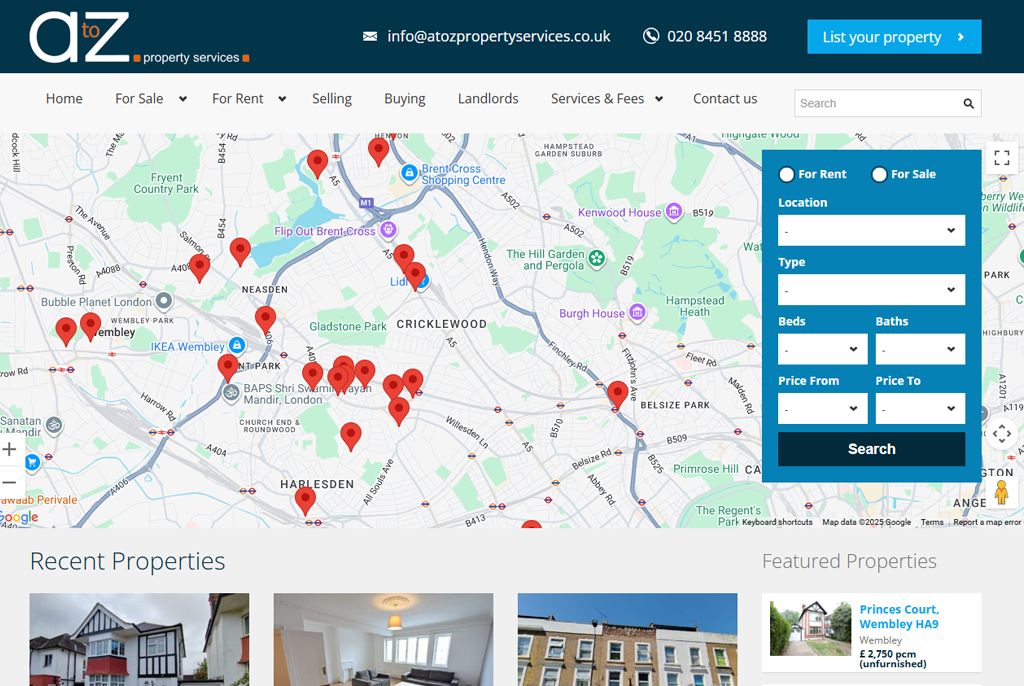
Task: Click into the site Search input field
Action: [878, 103]
